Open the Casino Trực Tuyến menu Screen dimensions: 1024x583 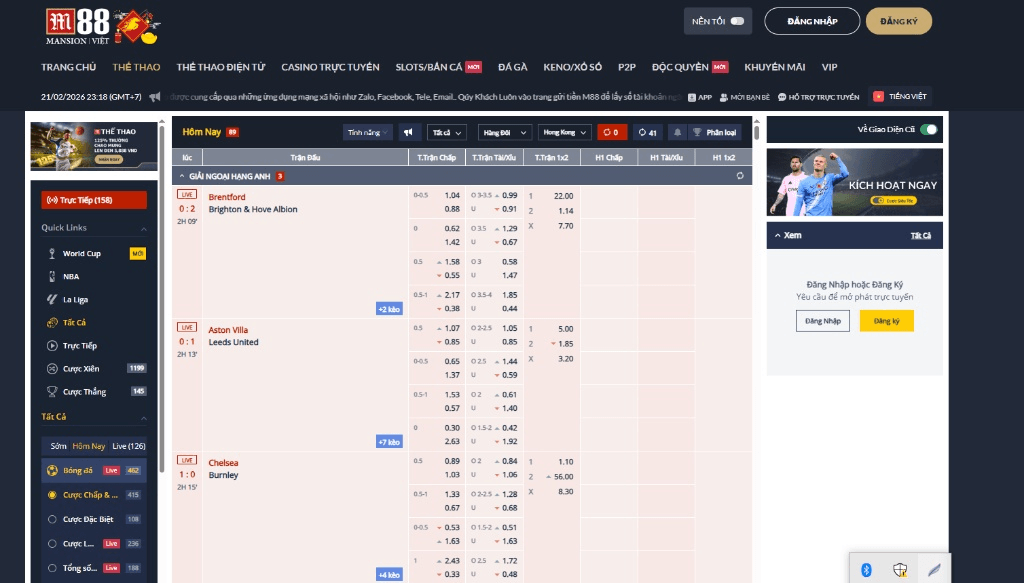[330, 67]
